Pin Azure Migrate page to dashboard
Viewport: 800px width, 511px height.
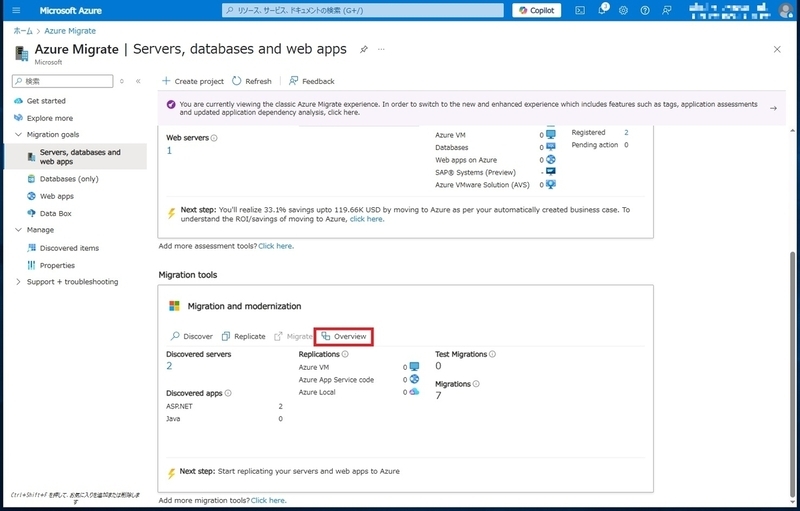(x=364, y=49)
